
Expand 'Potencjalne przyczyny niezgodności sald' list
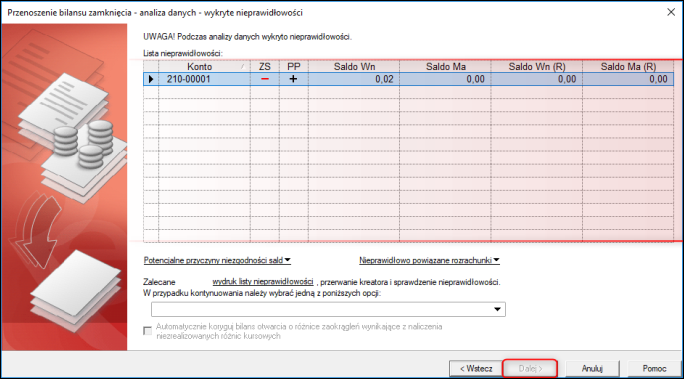[217, 260]
